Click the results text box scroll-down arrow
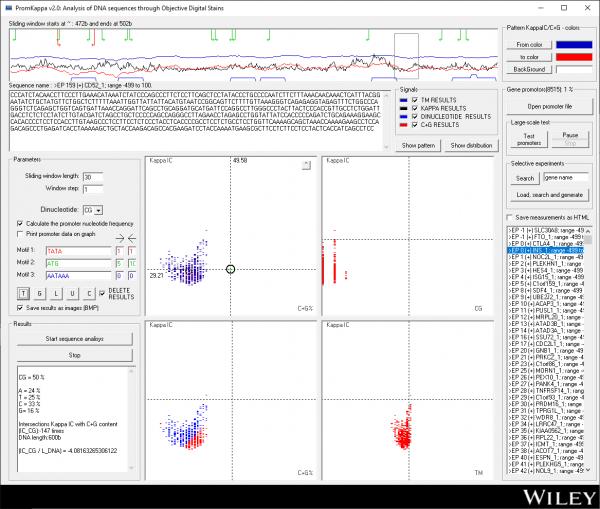This screenshot has width=600, height=509. (x=131, y=468)
